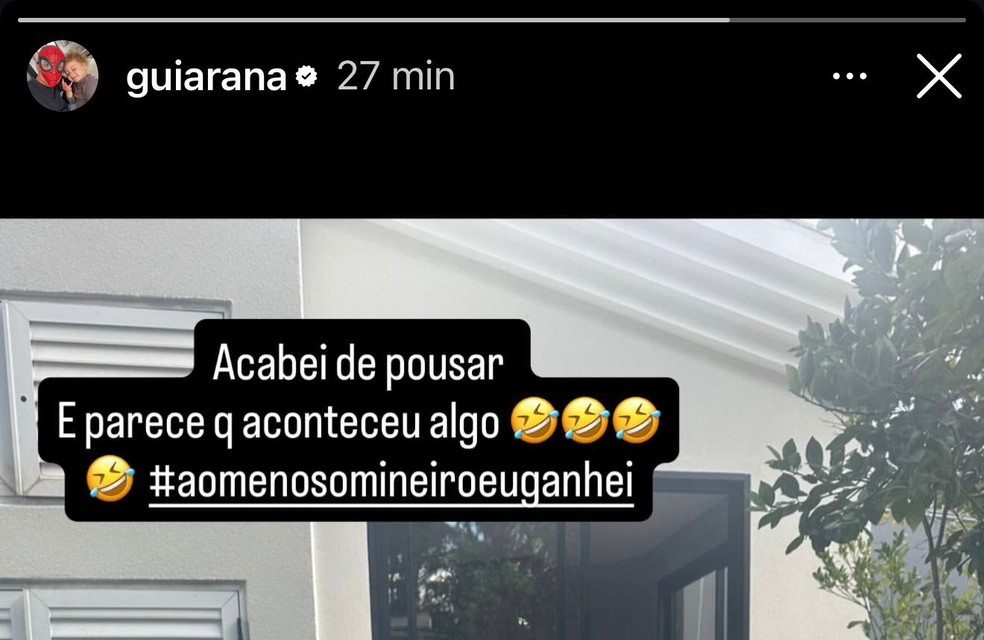Select the "Acabei de pousar" text sticker
Image resolution: width=984 pixels, height=640 pixels.
(x=358, y=364)
